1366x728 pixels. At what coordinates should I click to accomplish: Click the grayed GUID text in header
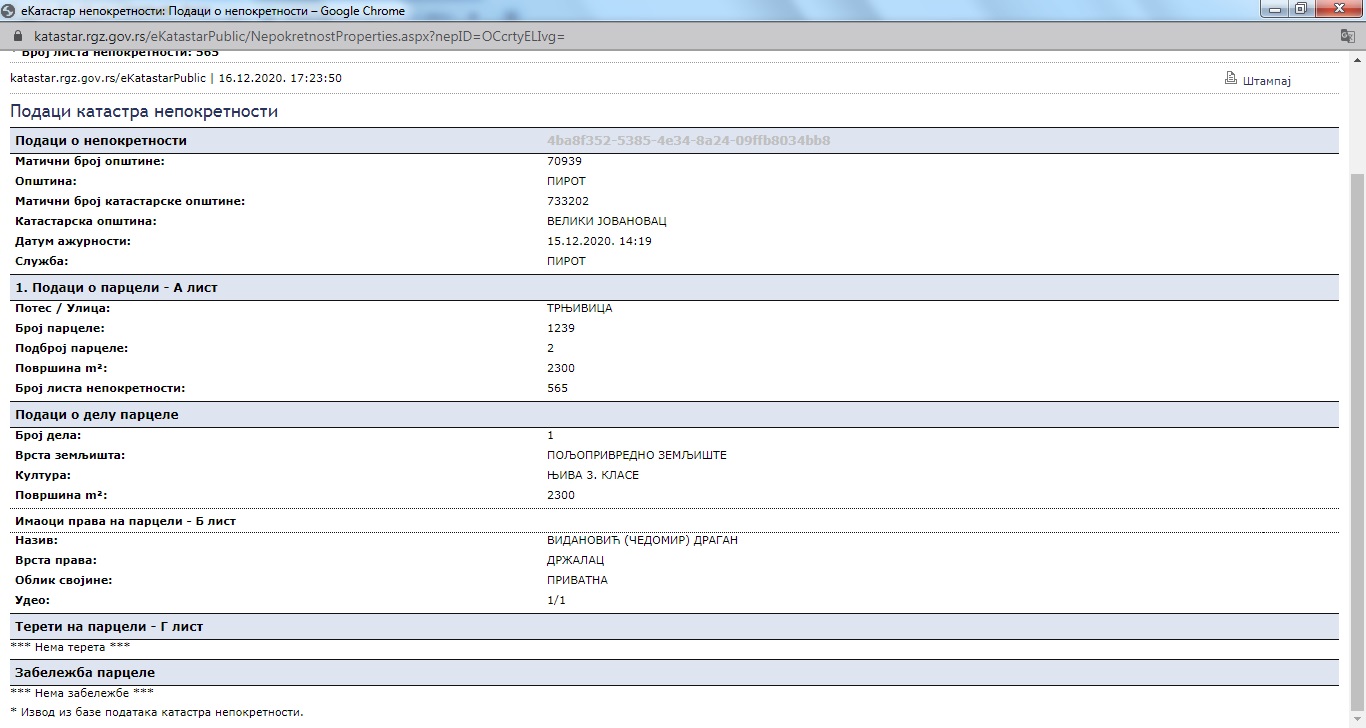point(688,141)
